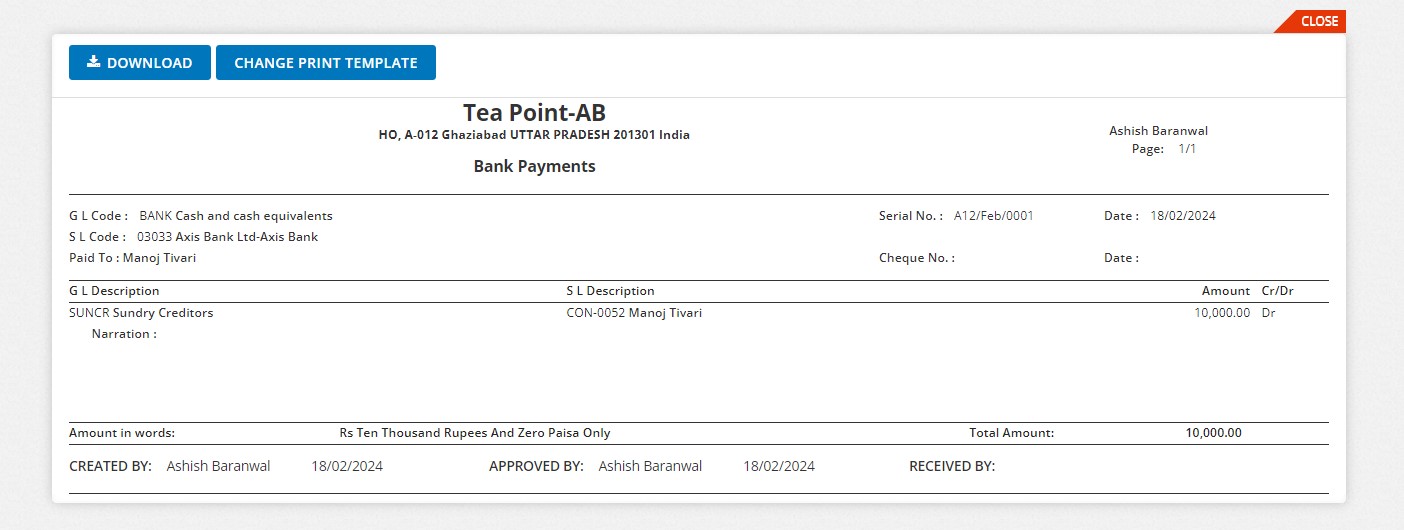Click the Tea Point-AB company heading
The width and height of the screenshot is (1404, 530).
click(x=534, y=113)
